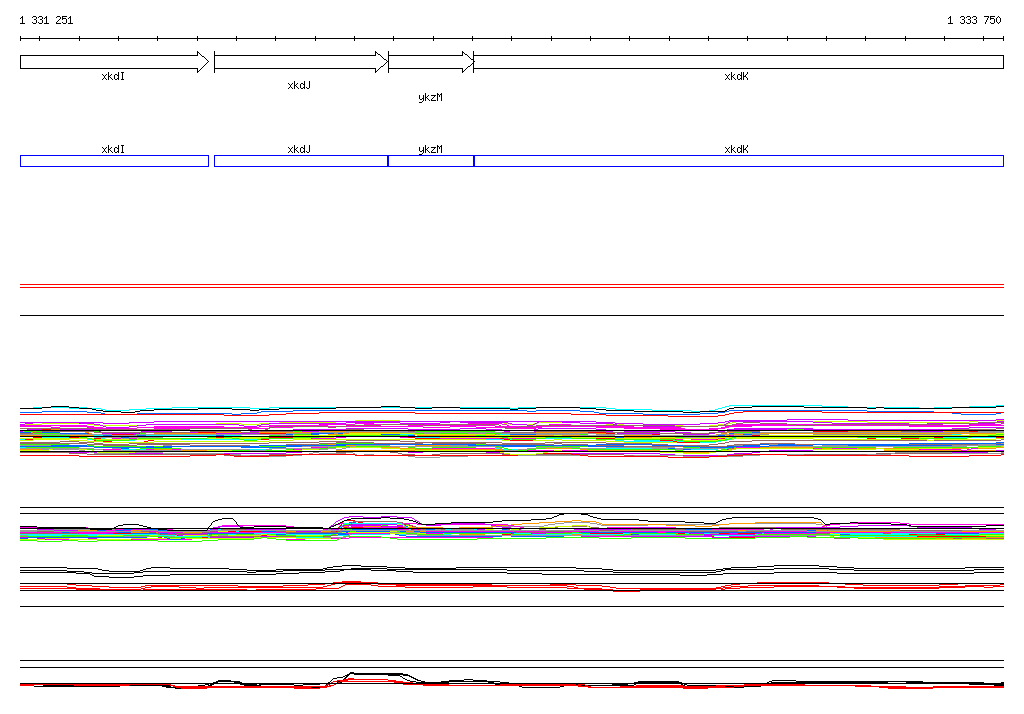Click the start coordinate 1 331 251

click(x=46, y=20)
